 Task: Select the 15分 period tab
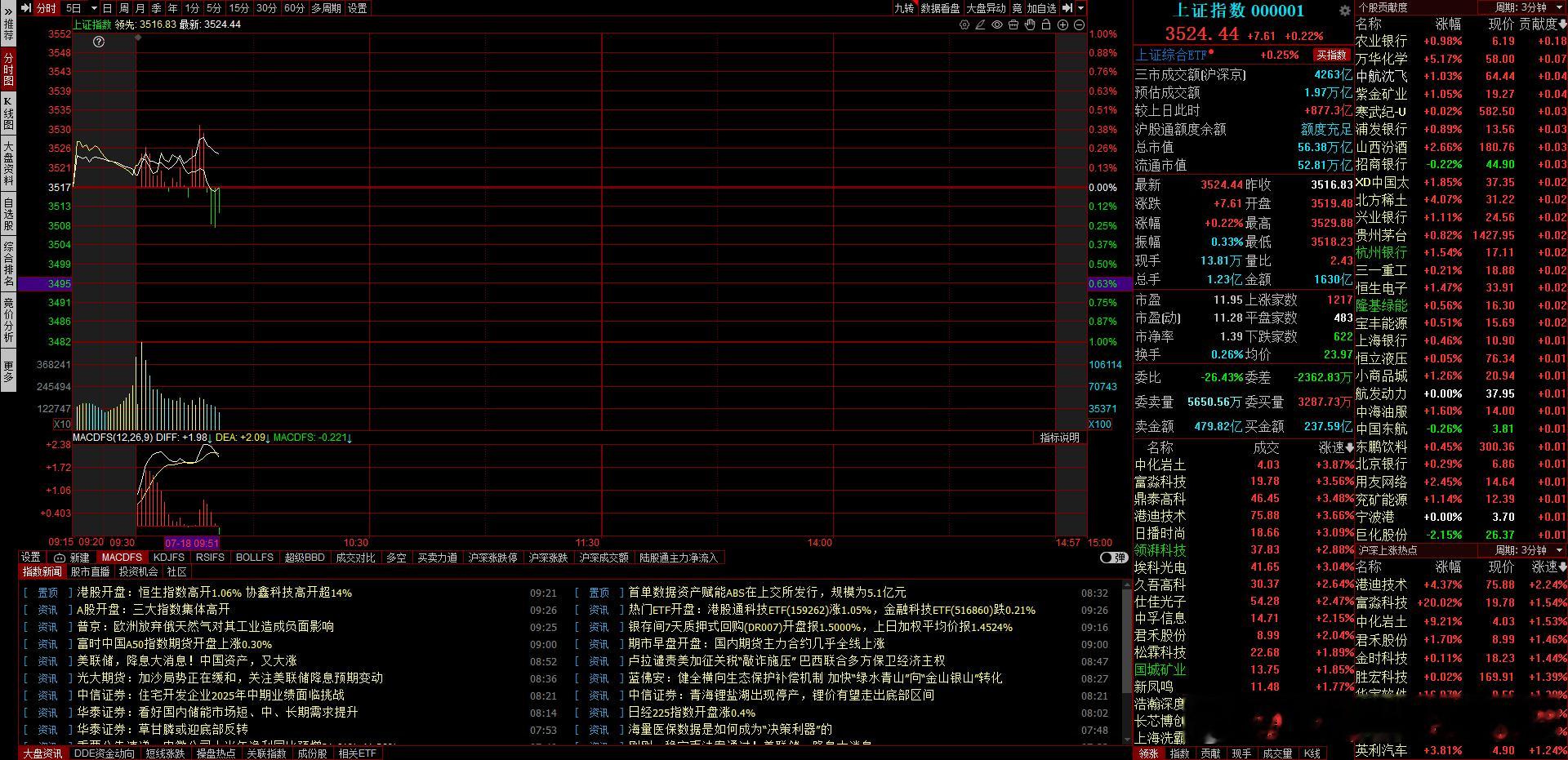[x=238, y=8]
